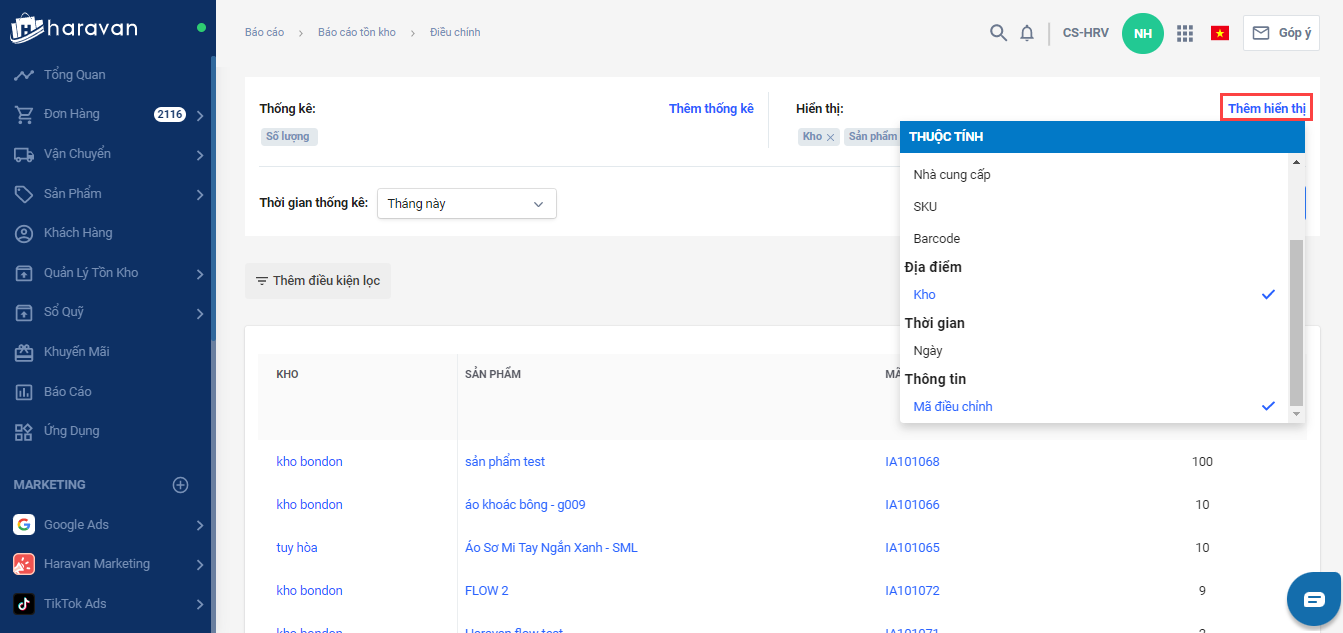The height and width of the screenshot is (633, 1343).
Task: Click the search magnifier icon
Action: [998, 33]
